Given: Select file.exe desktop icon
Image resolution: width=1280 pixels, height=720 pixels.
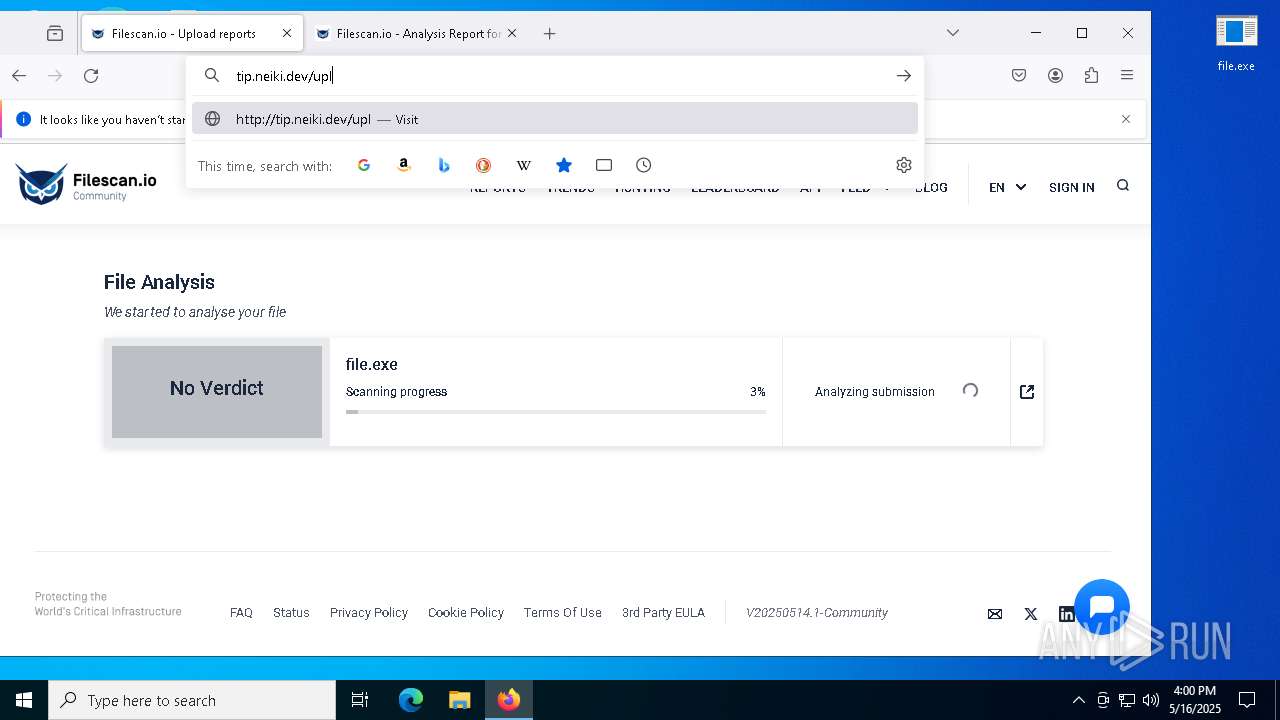Looking at the screenshot, I should point(1236,44).
